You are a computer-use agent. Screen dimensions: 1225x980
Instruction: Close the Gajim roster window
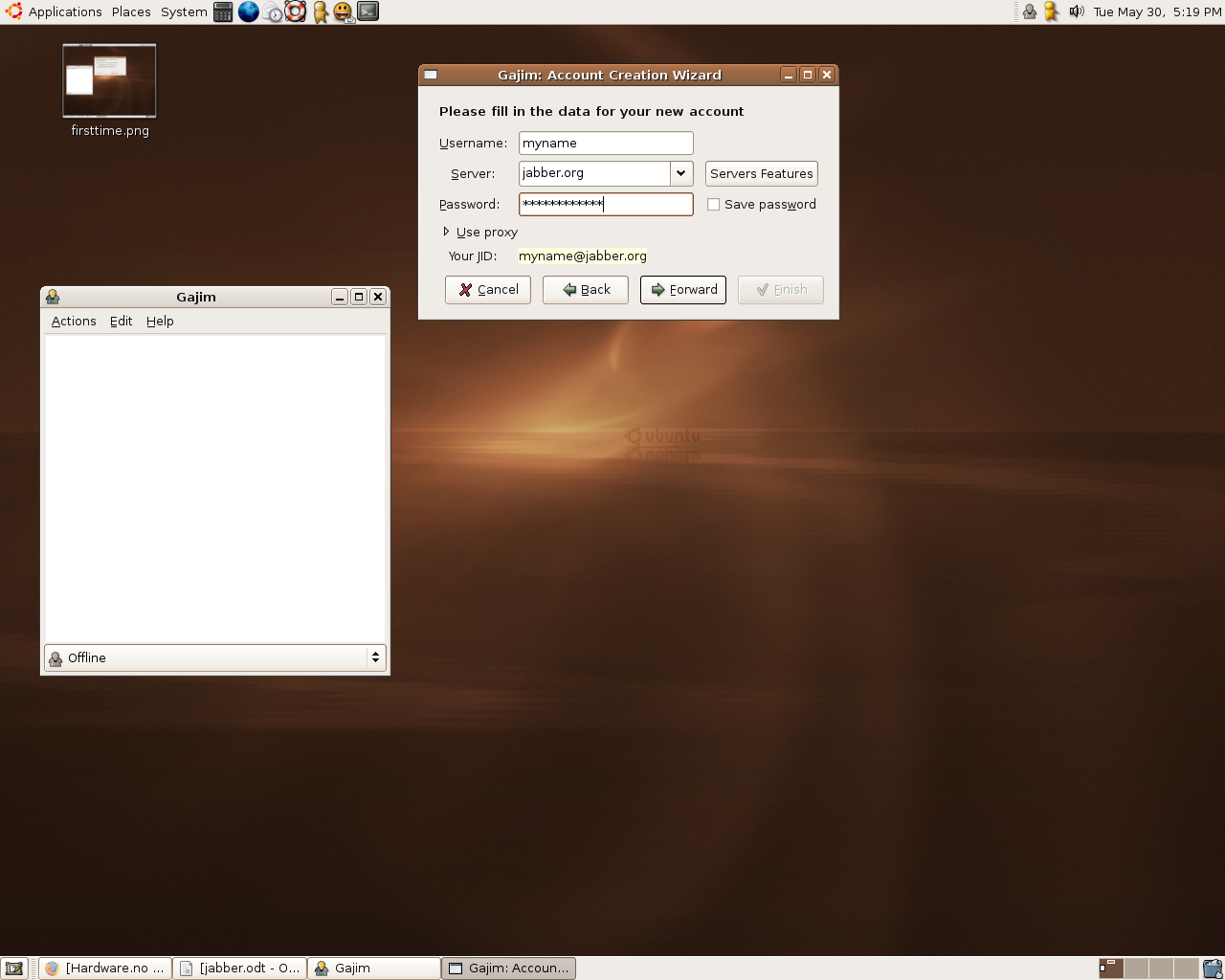378,297
